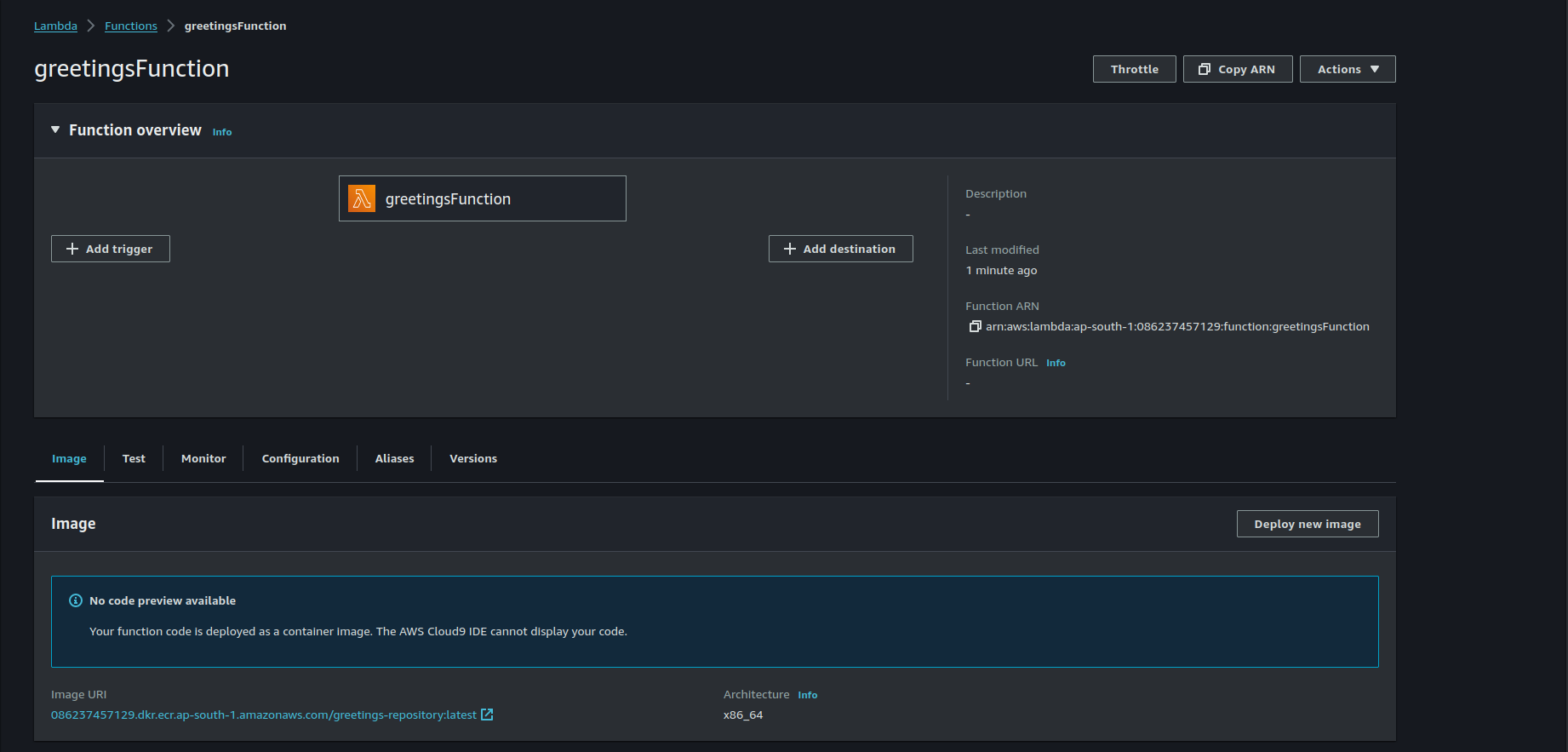This screenshot has height=752, width=1568.
Task: Navigate to Lambda breadcrumb link
Action: [x=55, y=26]
